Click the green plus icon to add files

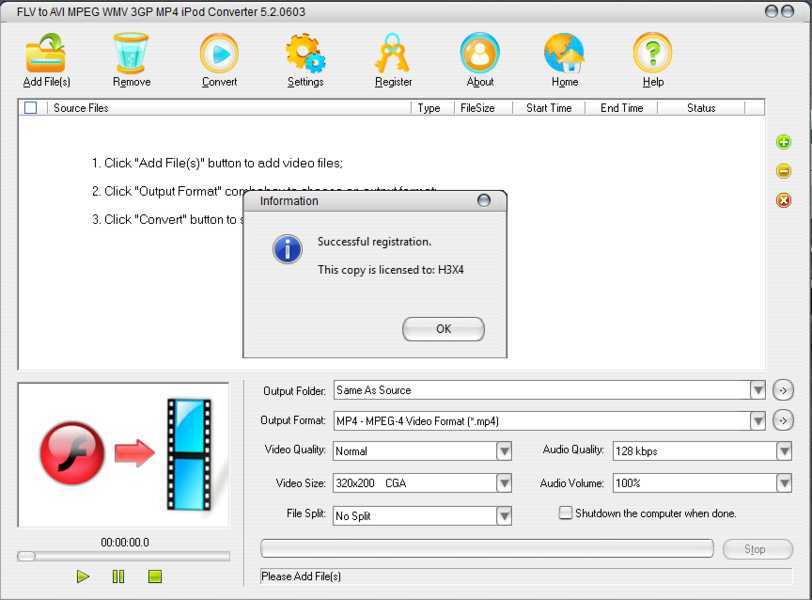pyautogui.click(x=784, y=141)
